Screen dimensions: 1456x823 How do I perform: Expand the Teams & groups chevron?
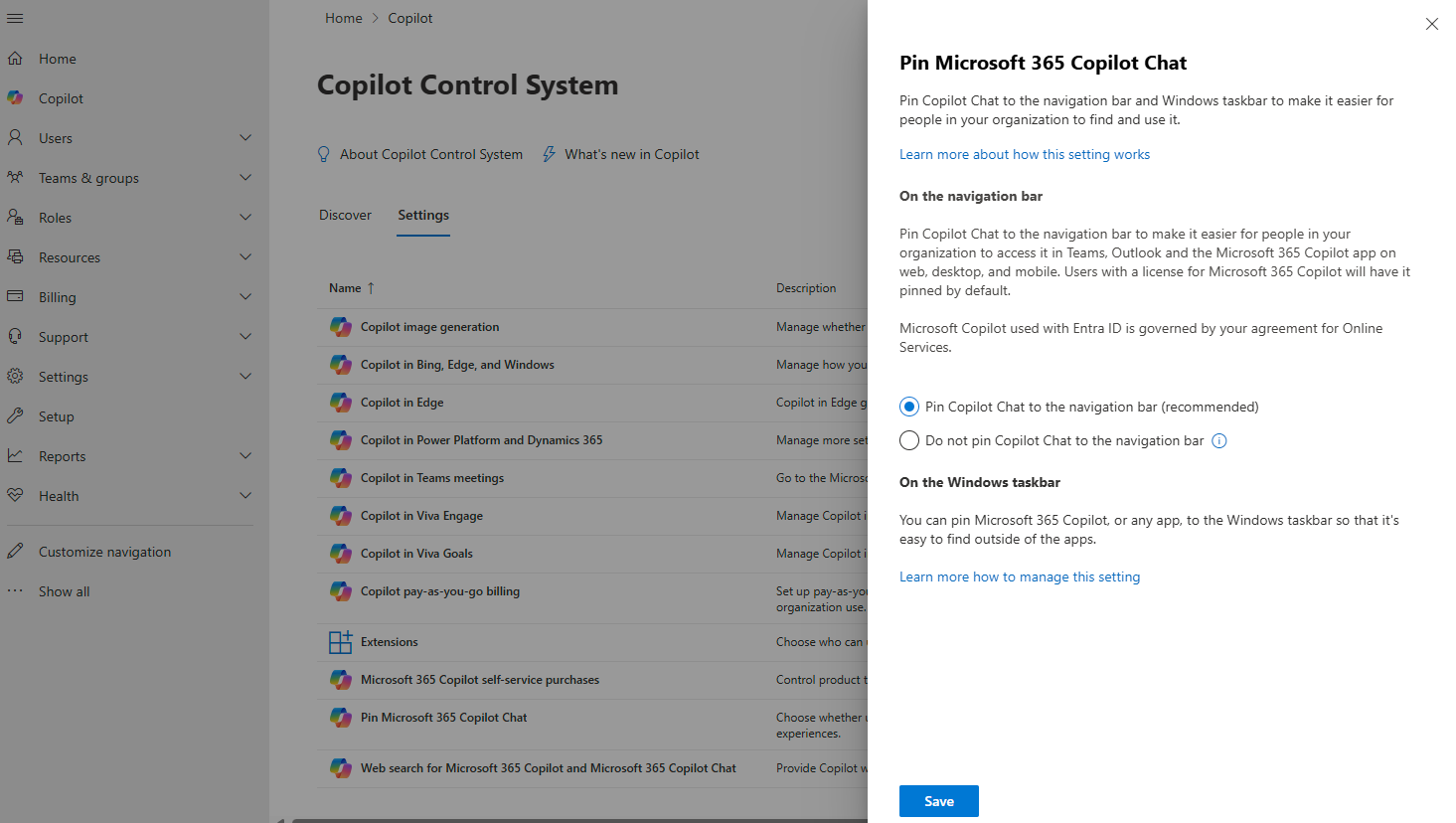coord(245,178)
